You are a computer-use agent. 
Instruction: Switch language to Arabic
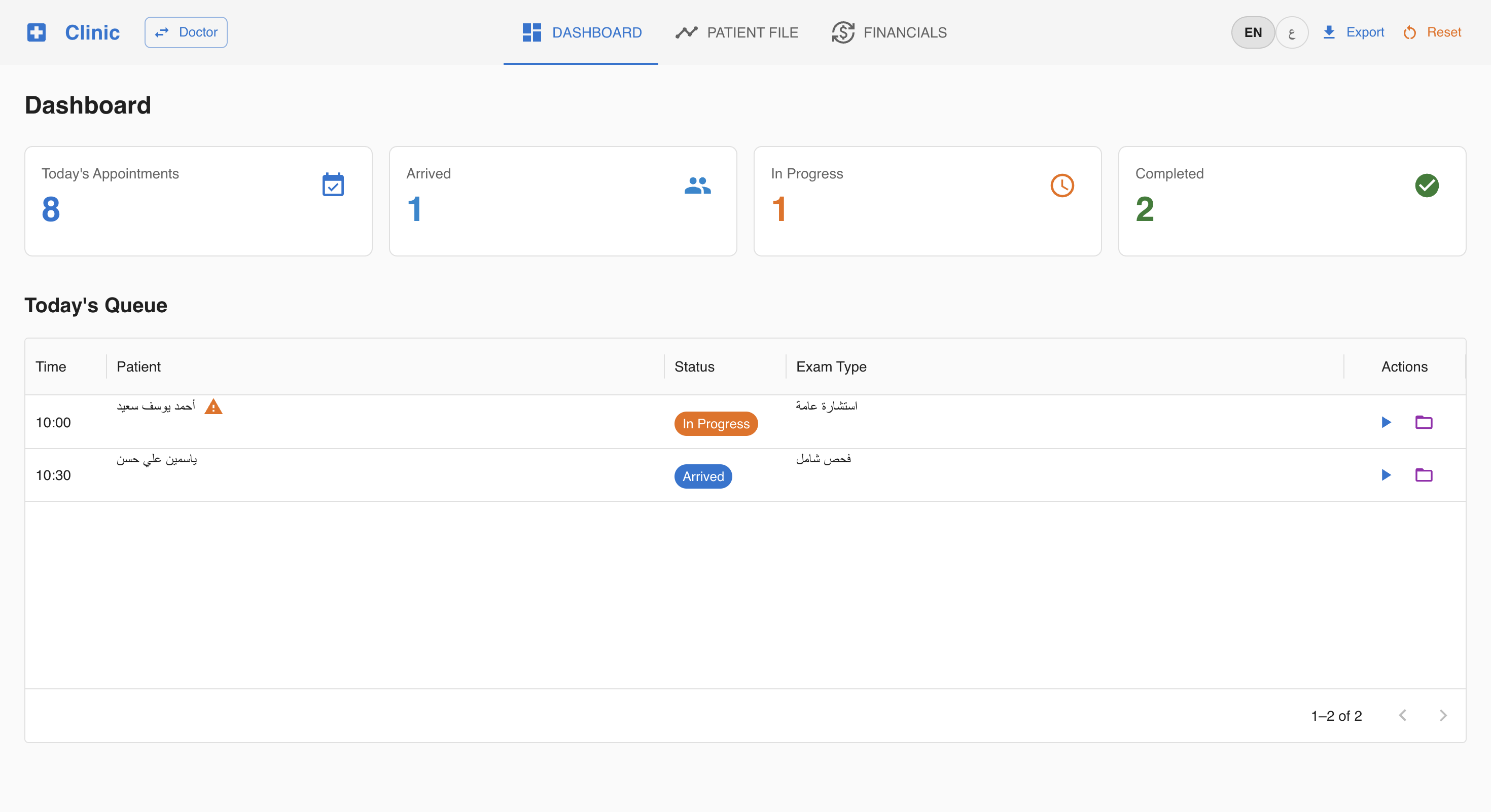[1292, 32]
